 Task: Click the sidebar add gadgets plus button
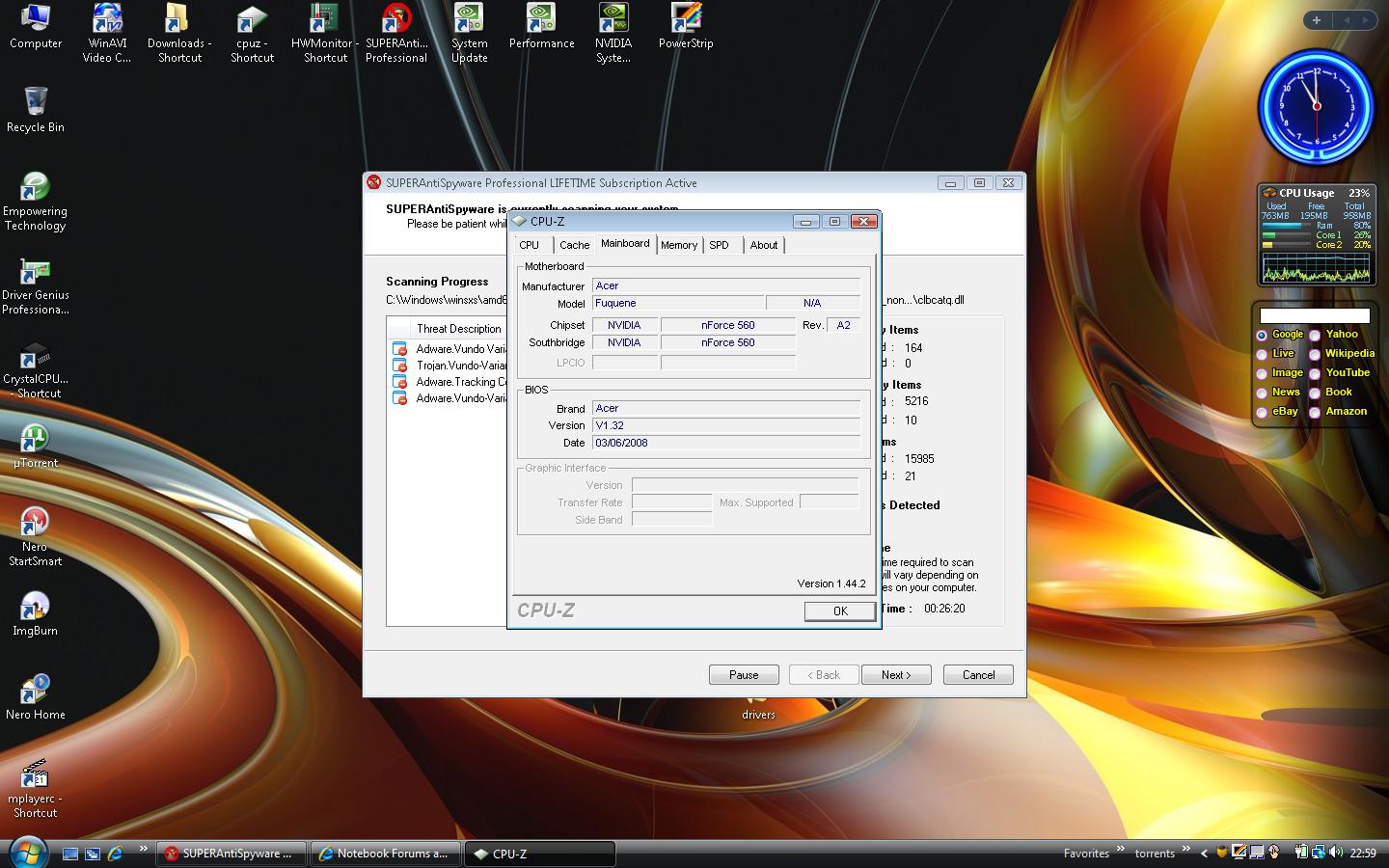1317,19
